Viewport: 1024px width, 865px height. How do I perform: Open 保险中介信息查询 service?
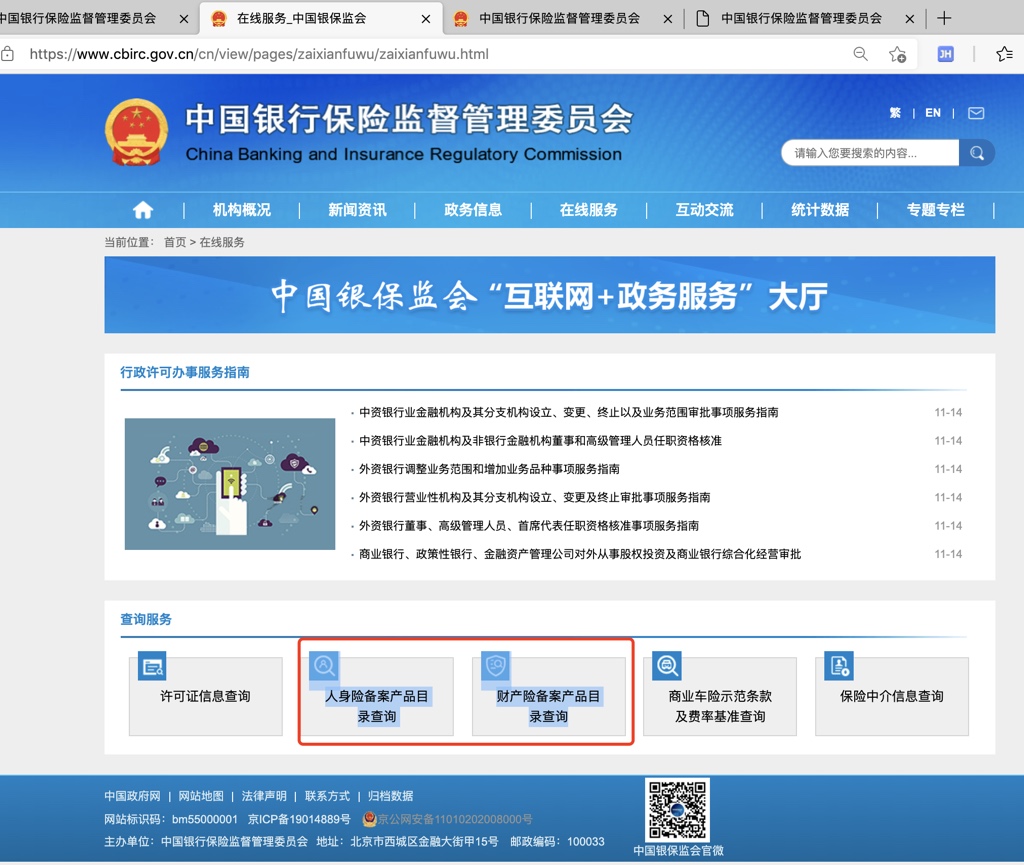pos(891,696)
